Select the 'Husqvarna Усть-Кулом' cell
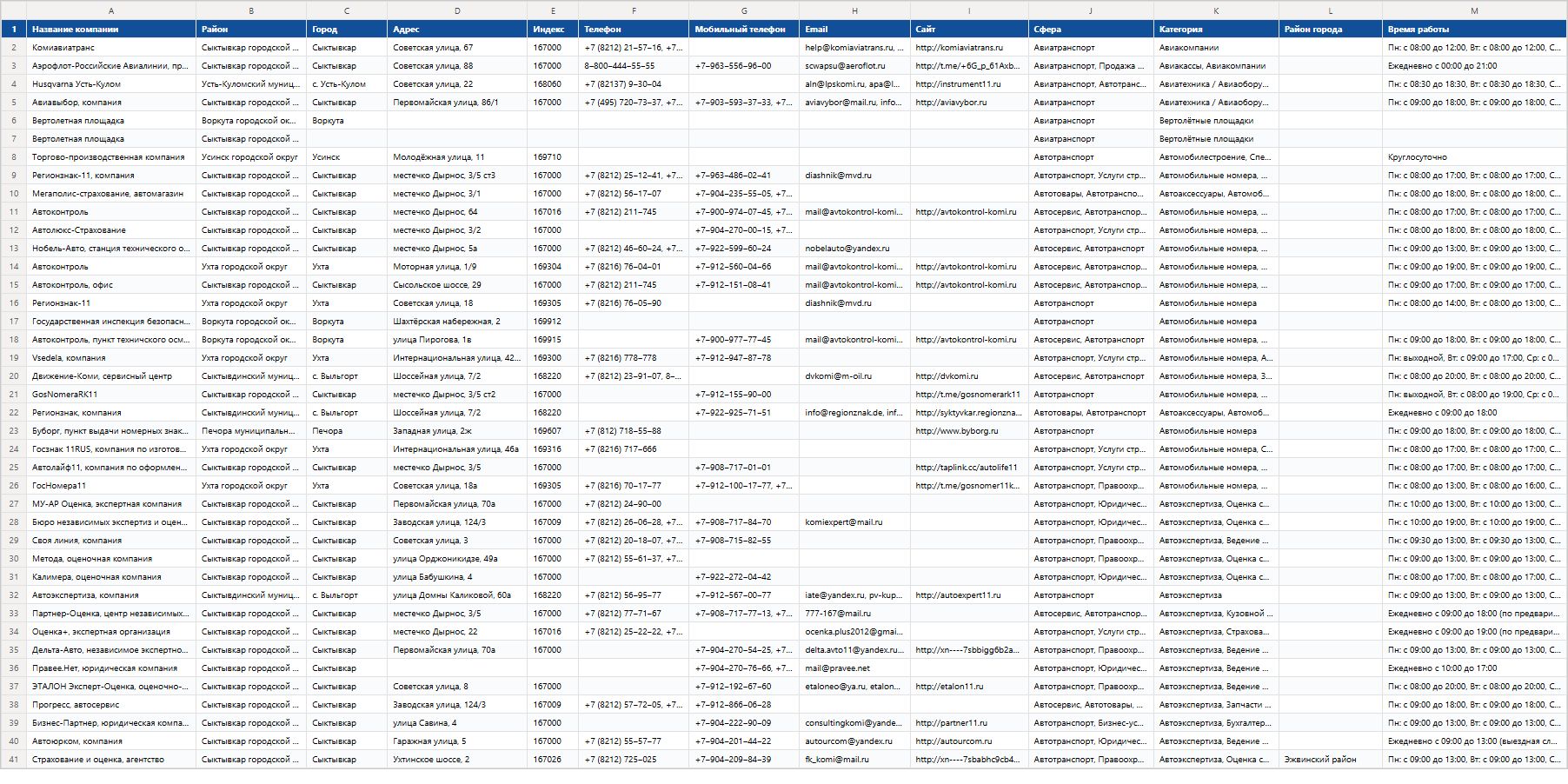Image resolution: width=1568 pixels, height=784 pixels. (111, 84)
